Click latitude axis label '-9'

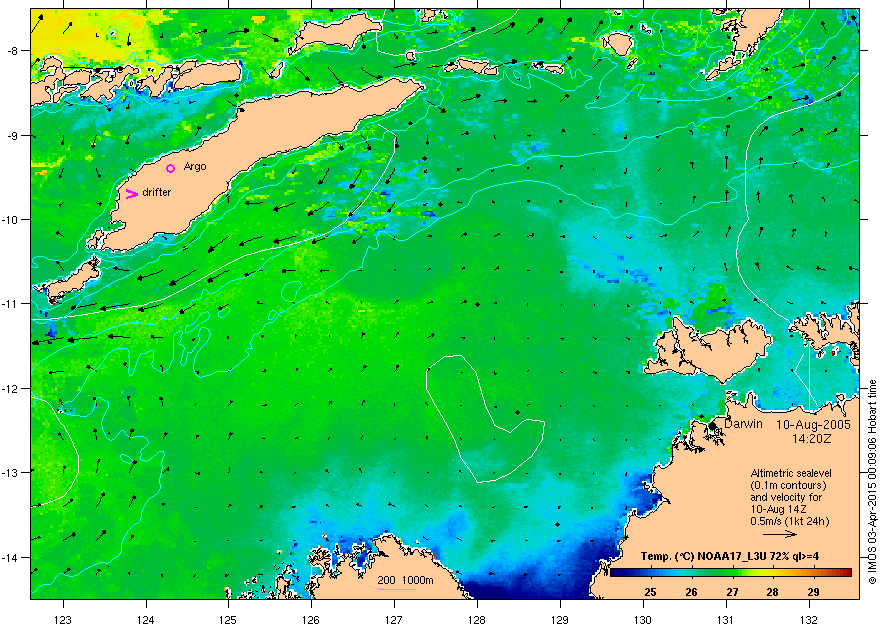(12, 136)
